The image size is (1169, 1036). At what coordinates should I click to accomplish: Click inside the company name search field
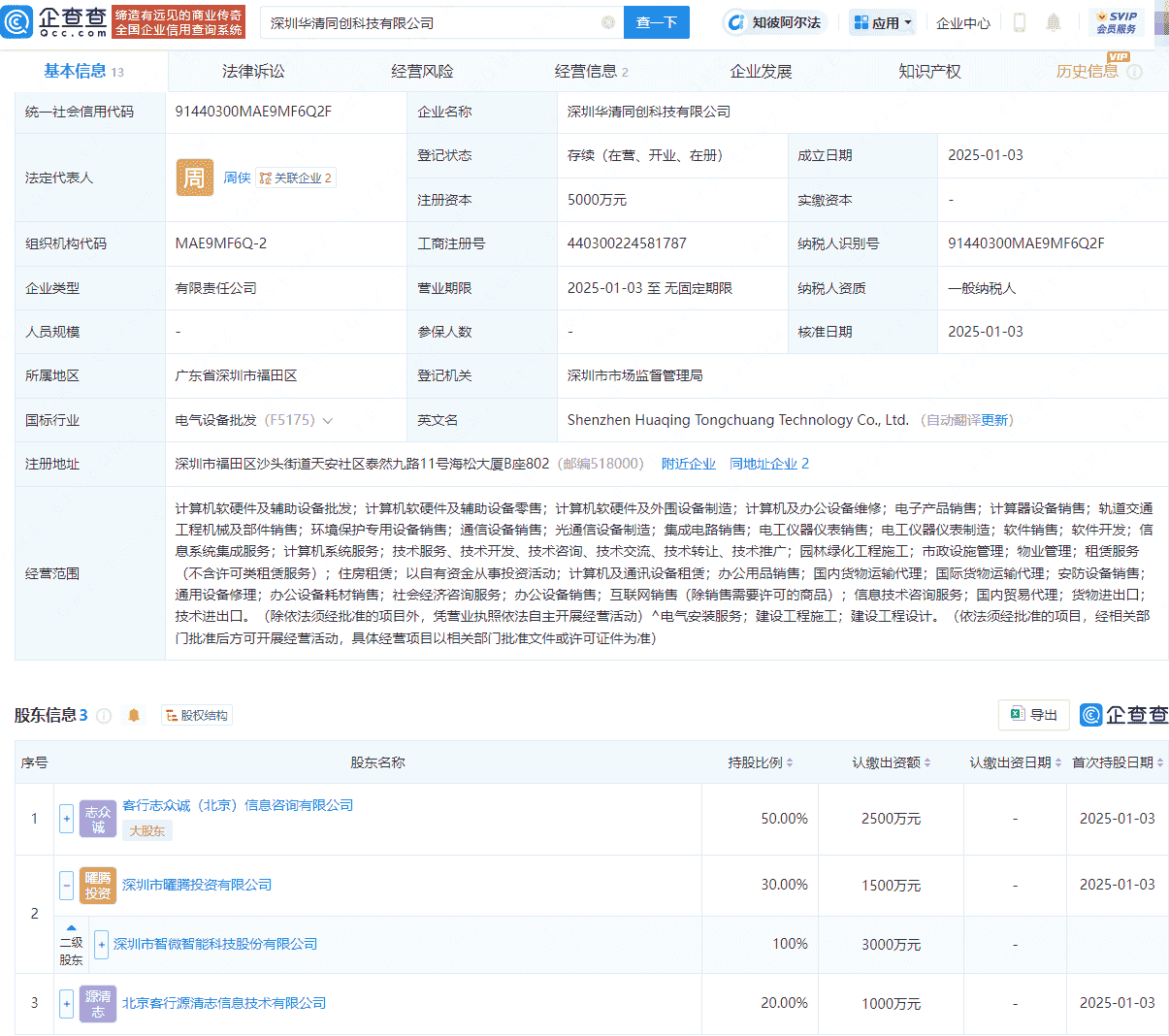click(437, 22)
